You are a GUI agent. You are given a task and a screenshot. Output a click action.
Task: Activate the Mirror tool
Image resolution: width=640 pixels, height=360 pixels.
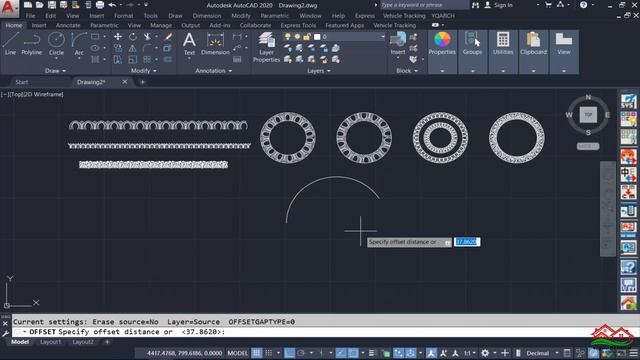[x=133, y=48]
